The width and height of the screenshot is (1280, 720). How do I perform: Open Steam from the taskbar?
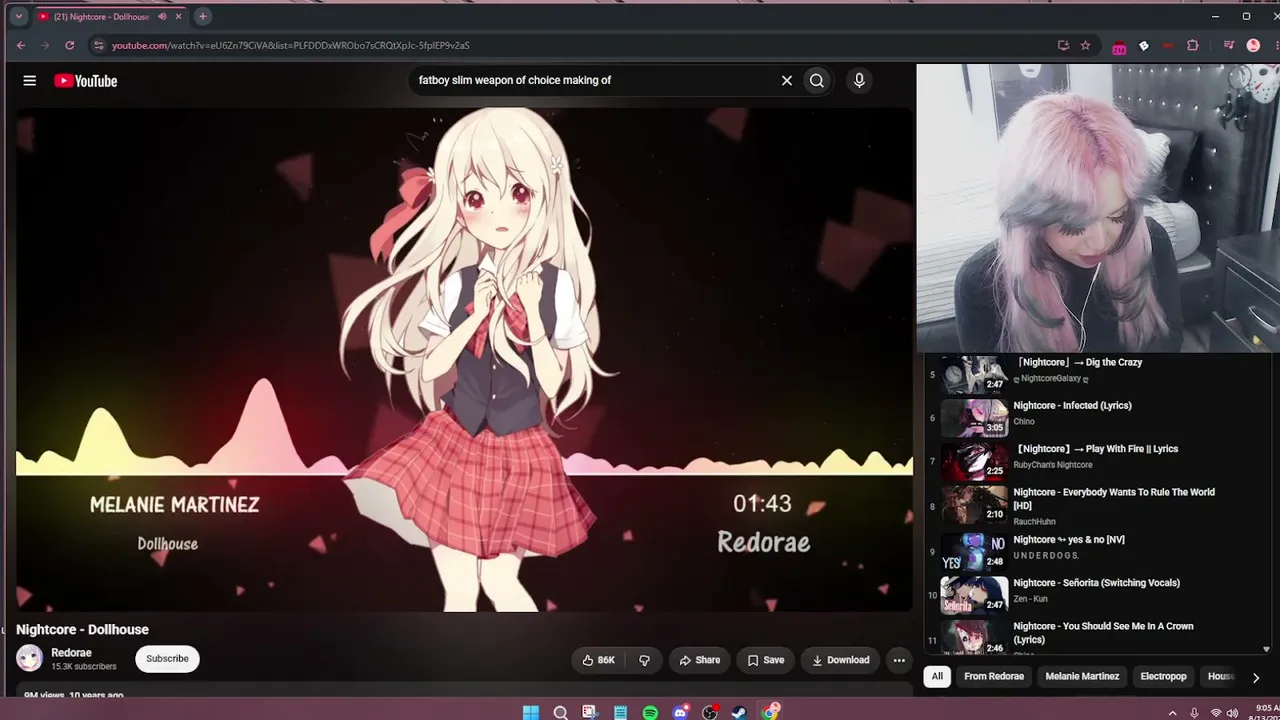click(x=740, y=712)
